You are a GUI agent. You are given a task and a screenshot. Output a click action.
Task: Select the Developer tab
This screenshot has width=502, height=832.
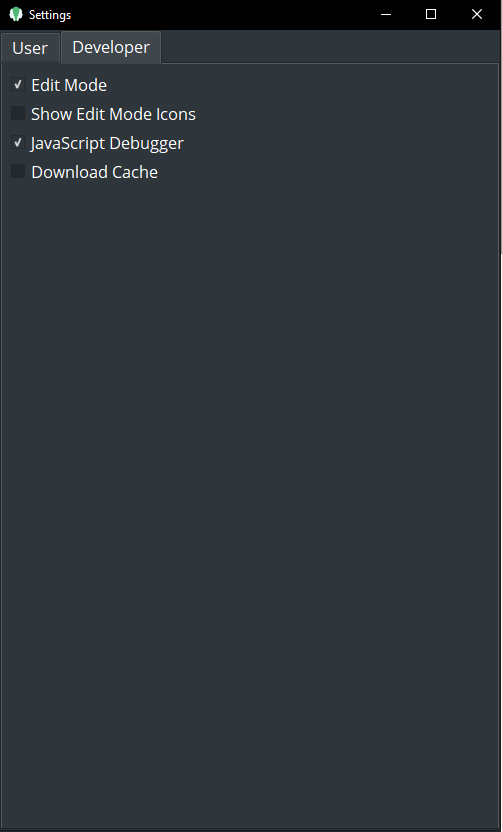111,47
